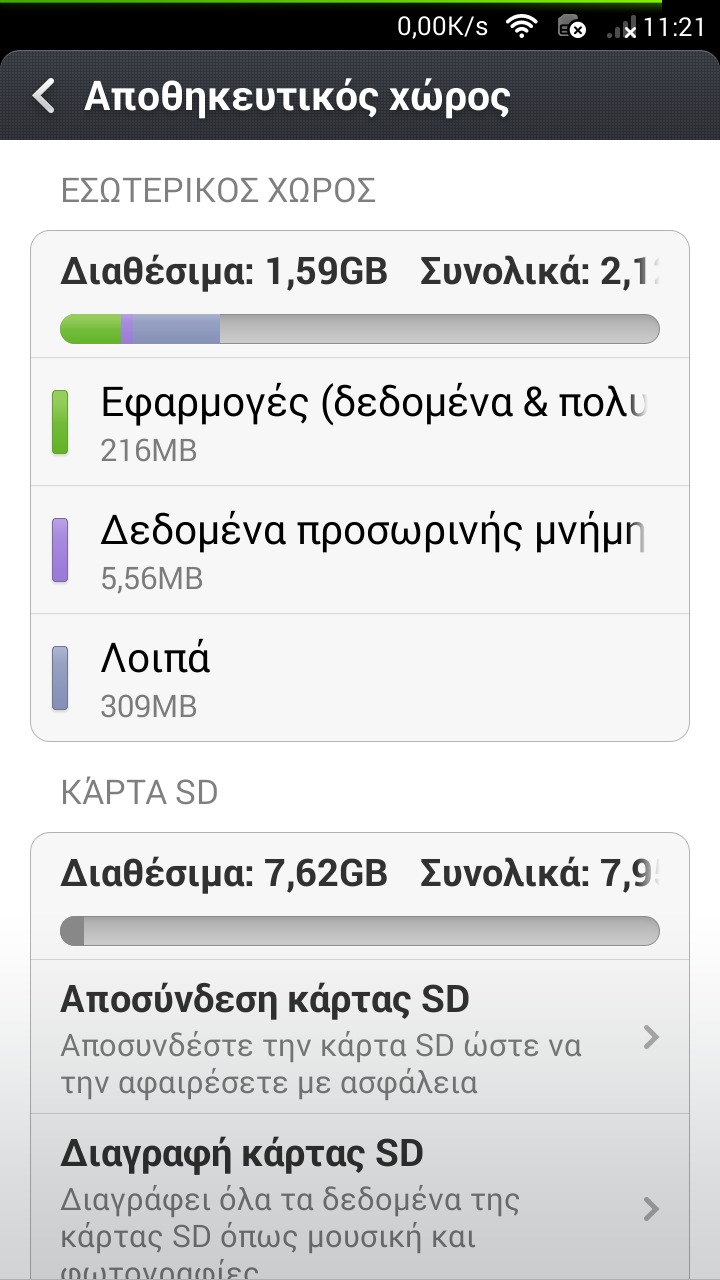Tap the Αποθηκευτικός χώρος title
720x1280 pixels.
click(x=297, y=97)
